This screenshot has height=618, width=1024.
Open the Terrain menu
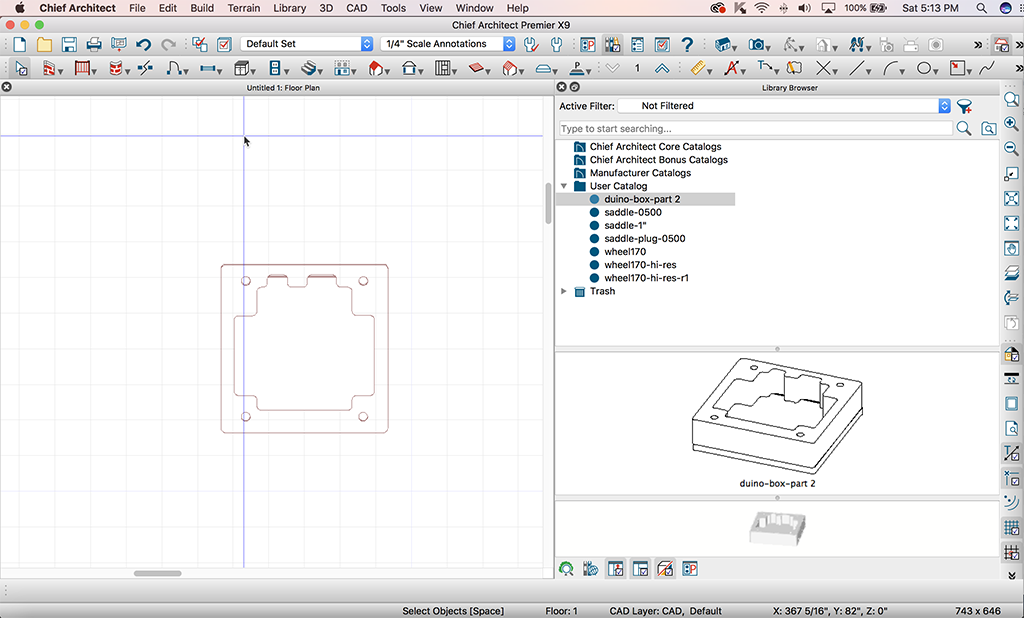[x=244, y=8]
